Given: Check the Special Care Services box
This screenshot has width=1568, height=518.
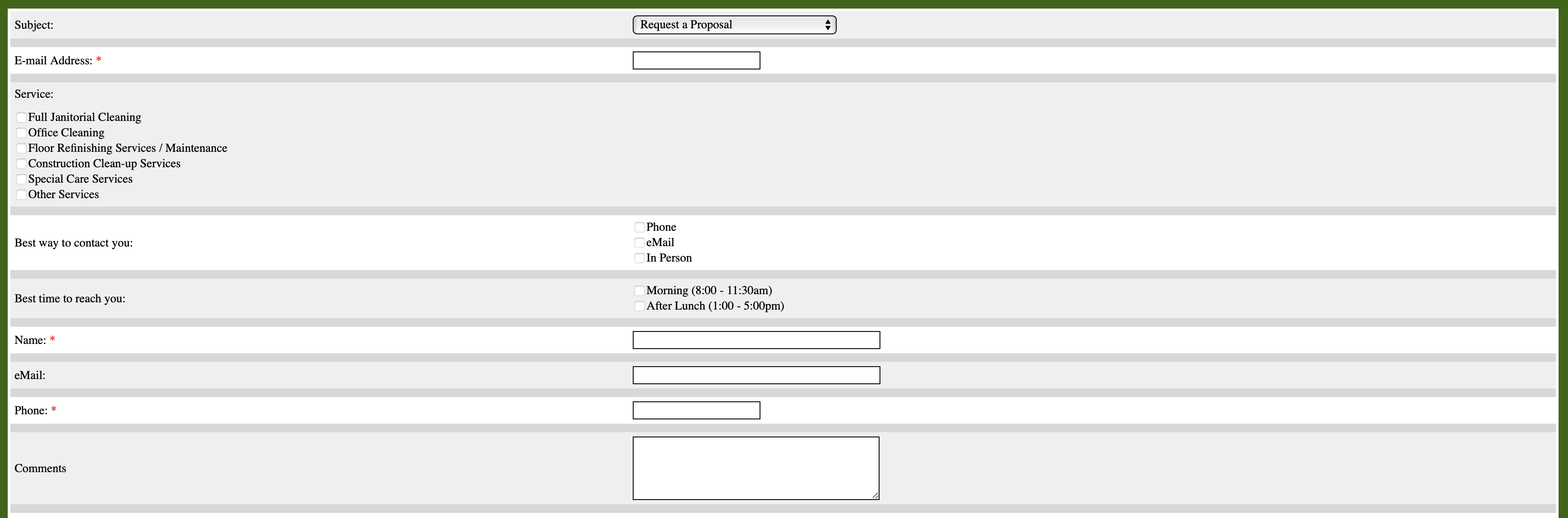Looking at the screenshot, I should [21, 179].
